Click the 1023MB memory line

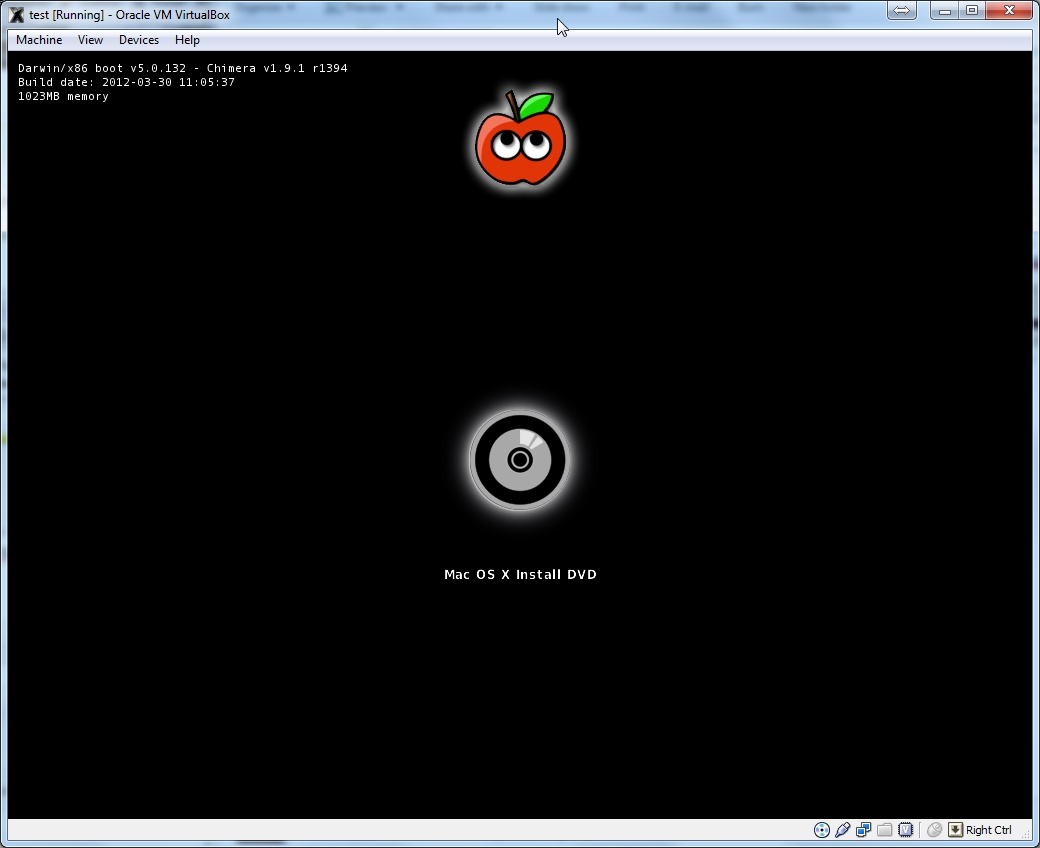(x=63, y=96)
